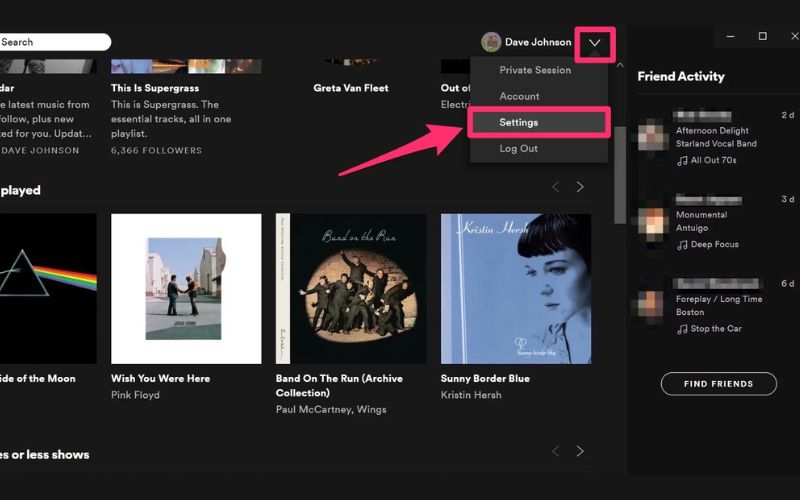The width and height of the screenshot is (800, 500).
Task: Go to previous page of recently played
Action: click(x=556, y=187)
